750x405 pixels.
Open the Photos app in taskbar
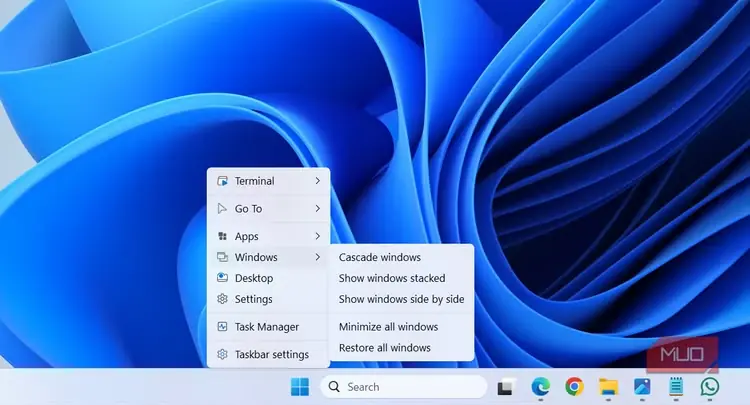[642, 386]
